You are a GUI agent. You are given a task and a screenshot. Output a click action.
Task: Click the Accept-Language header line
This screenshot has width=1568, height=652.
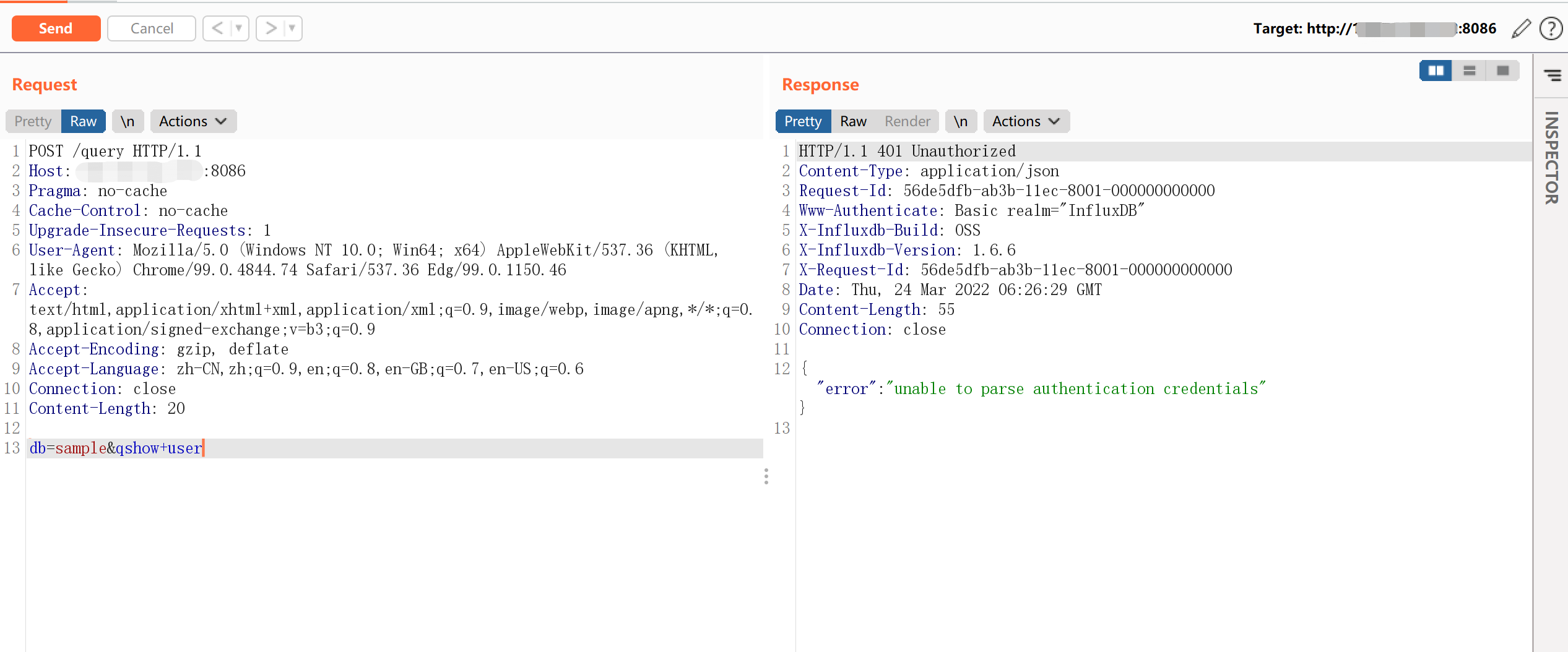pyautogui.click(x=306, y=369)
